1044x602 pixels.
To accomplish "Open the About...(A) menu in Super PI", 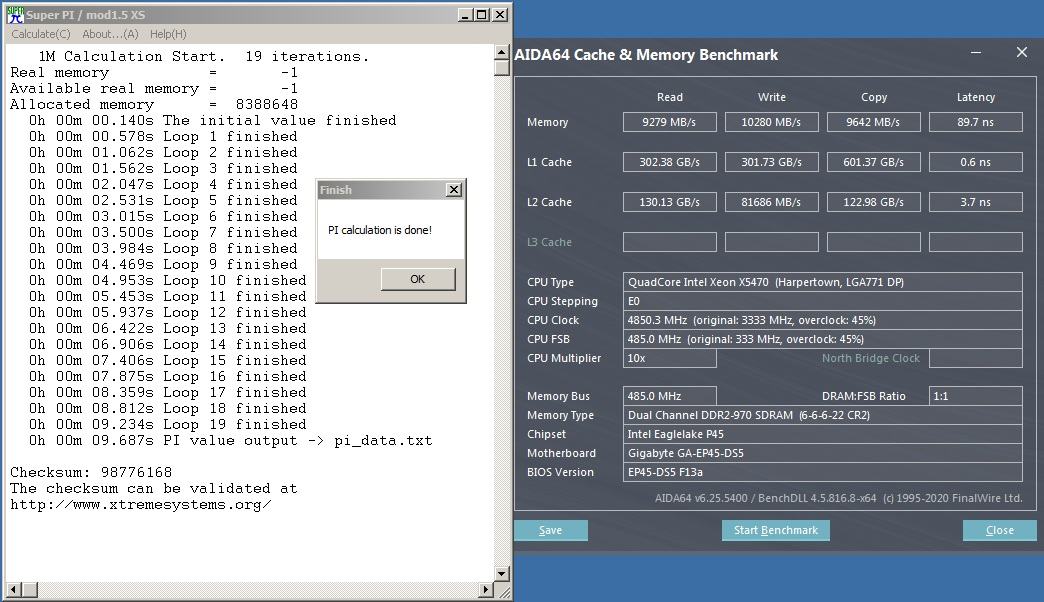I will pyautogui.click(x=111, y=34).
